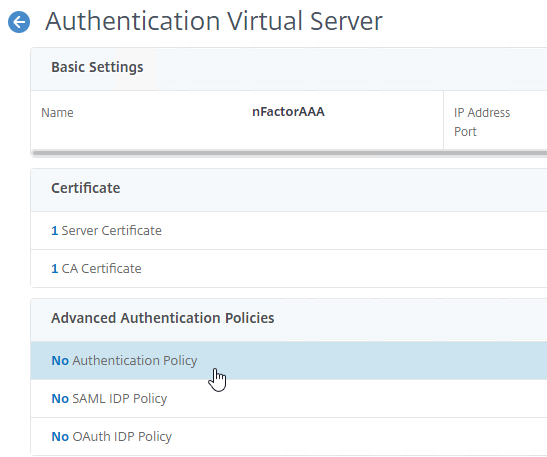Viewport: 547px width, 457px height.
Task: Click the count 1 before CA Certificate
Action: click(54, 269)
